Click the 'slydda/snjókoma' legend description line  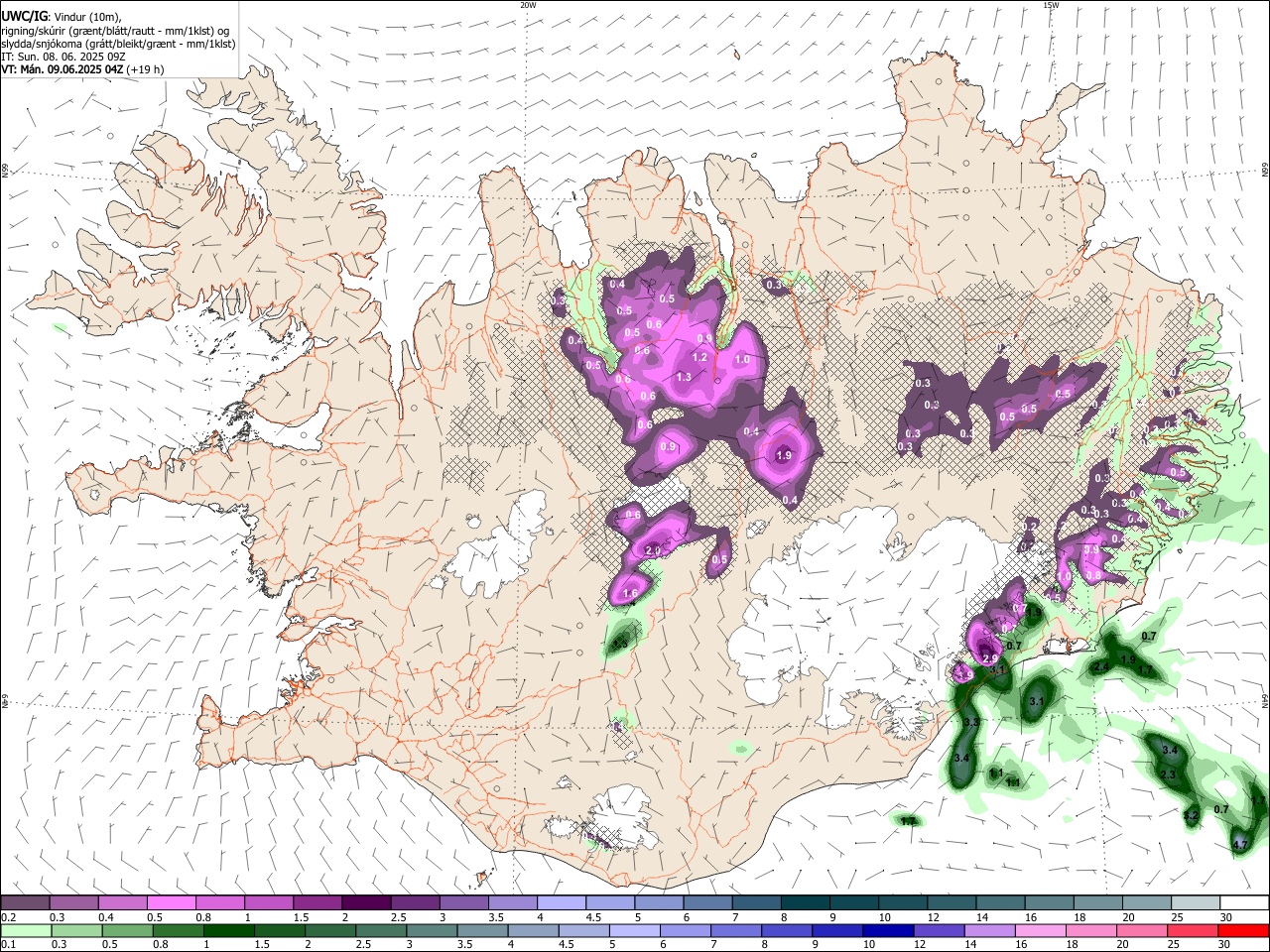tap(118, 44)
